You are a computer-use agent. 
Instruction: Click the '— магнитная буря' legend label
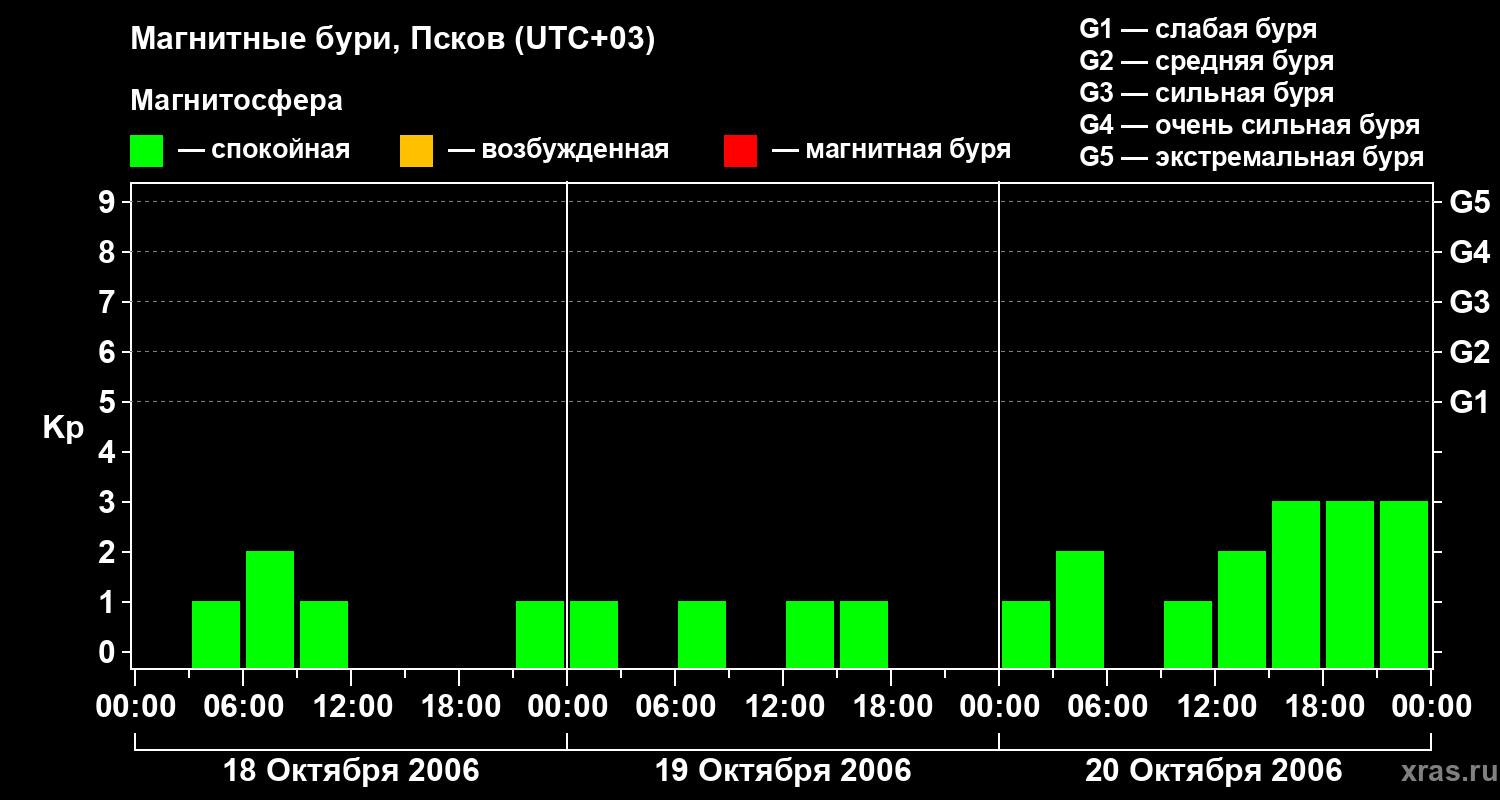pyautogui.click(x=892, y=150)
